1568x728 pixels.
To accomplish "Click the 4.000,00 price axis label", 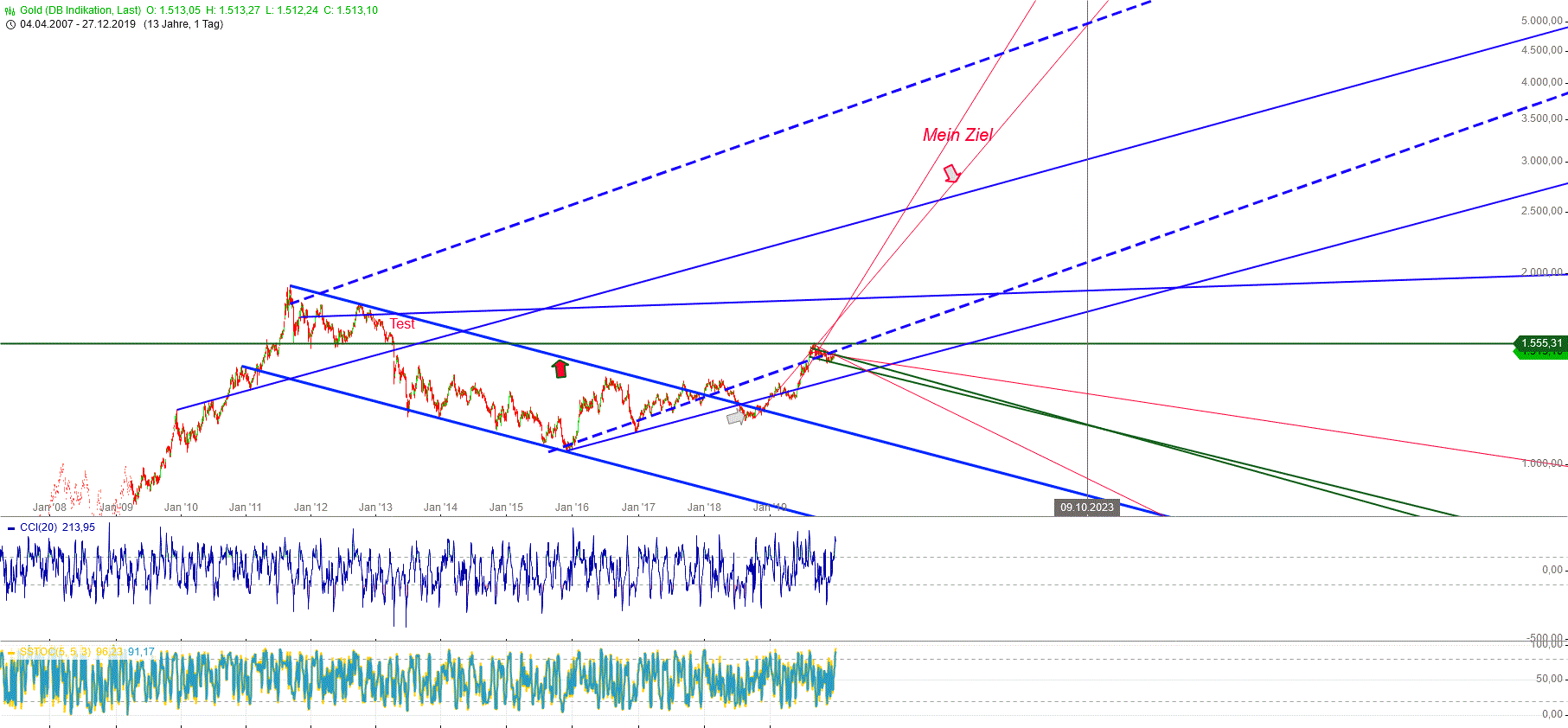I will 1542,82.
